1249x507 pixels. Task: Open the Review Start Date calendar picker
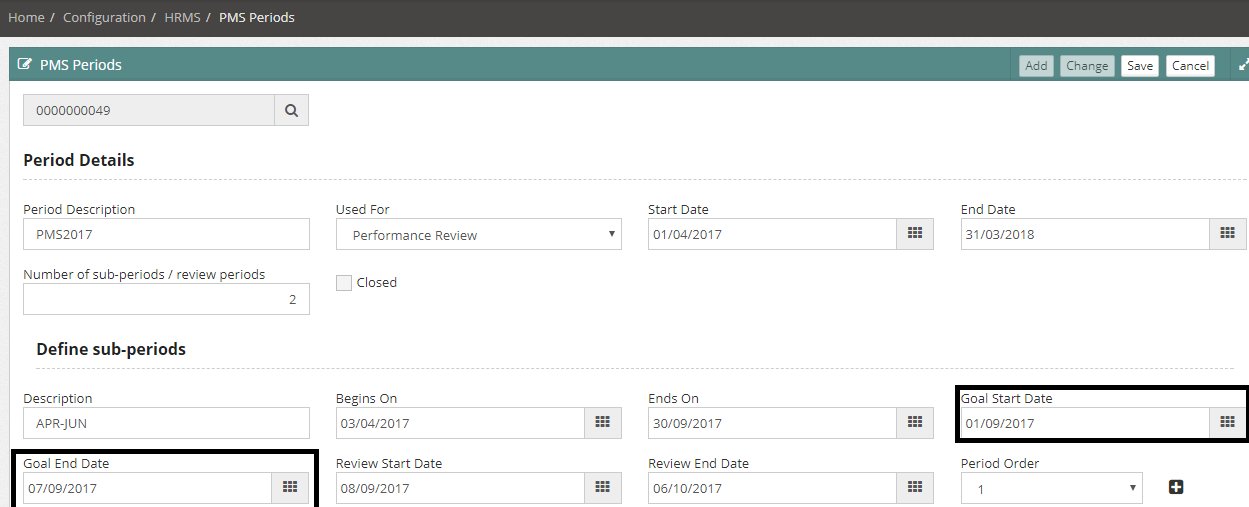(x=602, y=488)
